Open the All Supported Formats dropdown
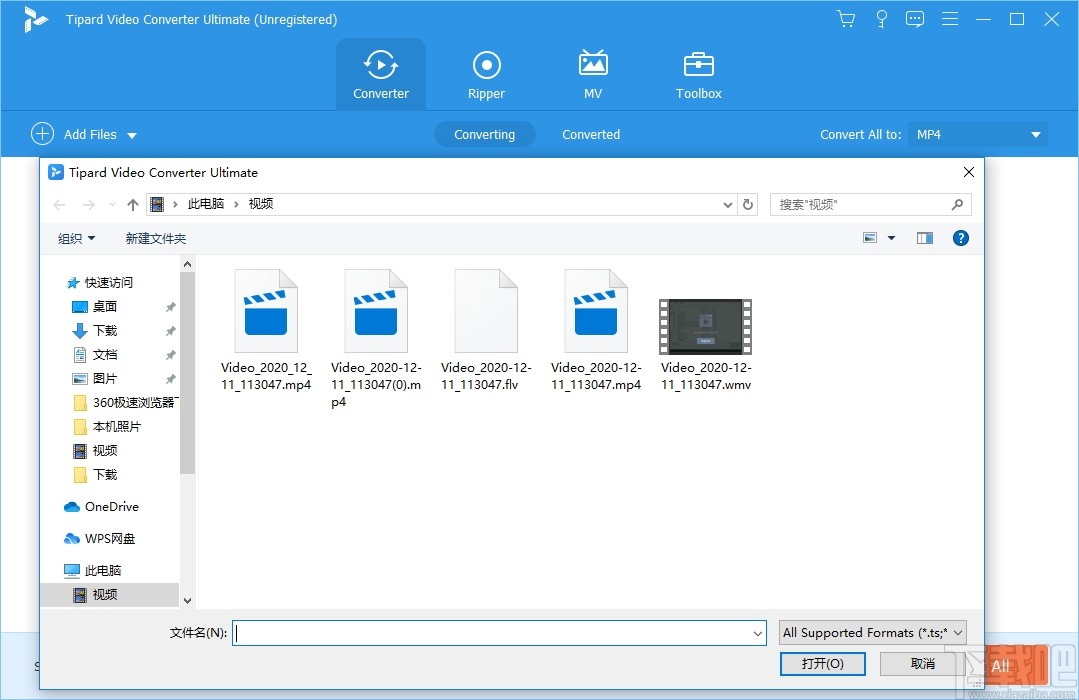 [871, 632]
